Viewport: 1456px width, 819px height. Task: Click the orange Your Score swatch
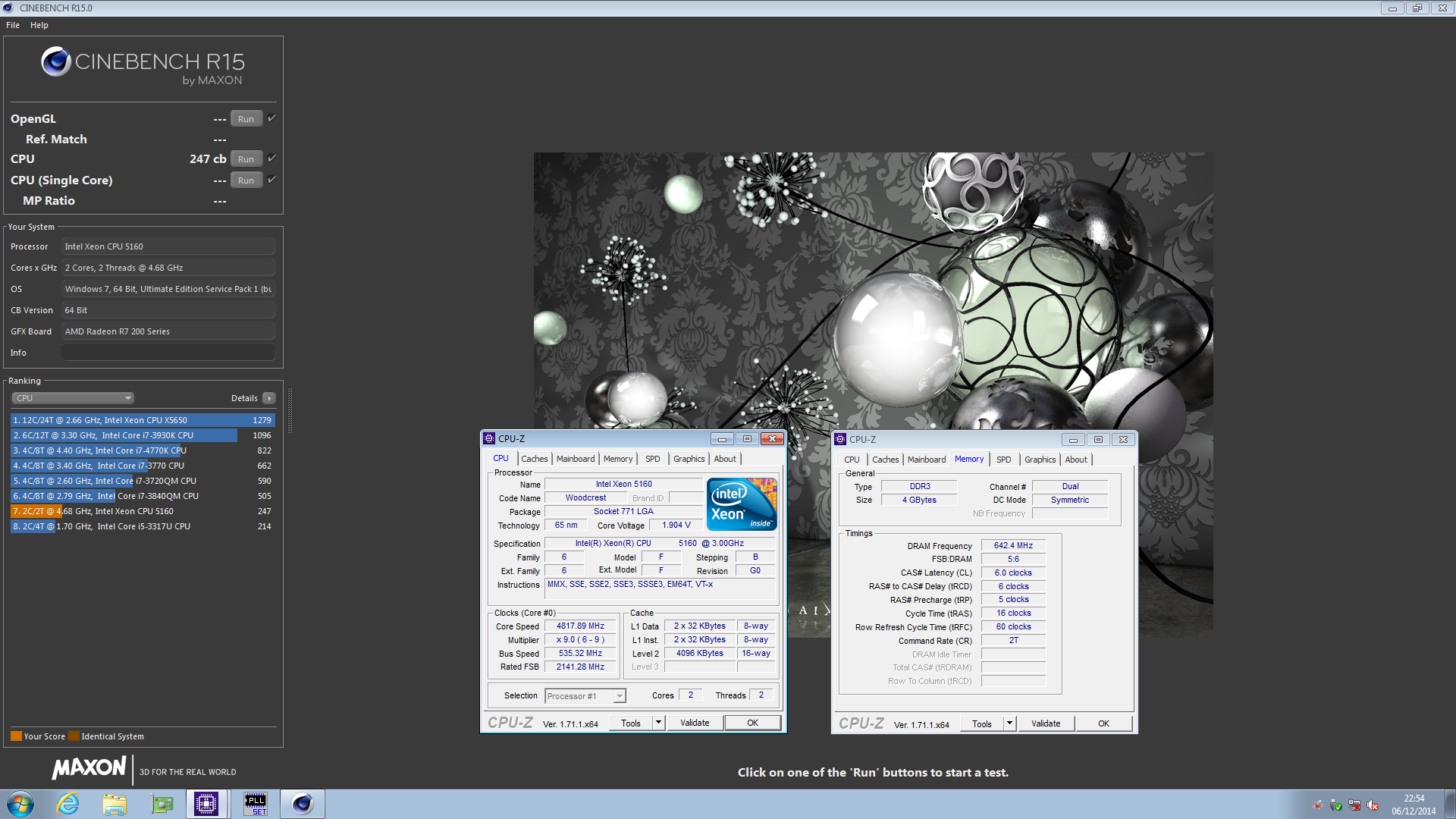click(x=16, y=736)
